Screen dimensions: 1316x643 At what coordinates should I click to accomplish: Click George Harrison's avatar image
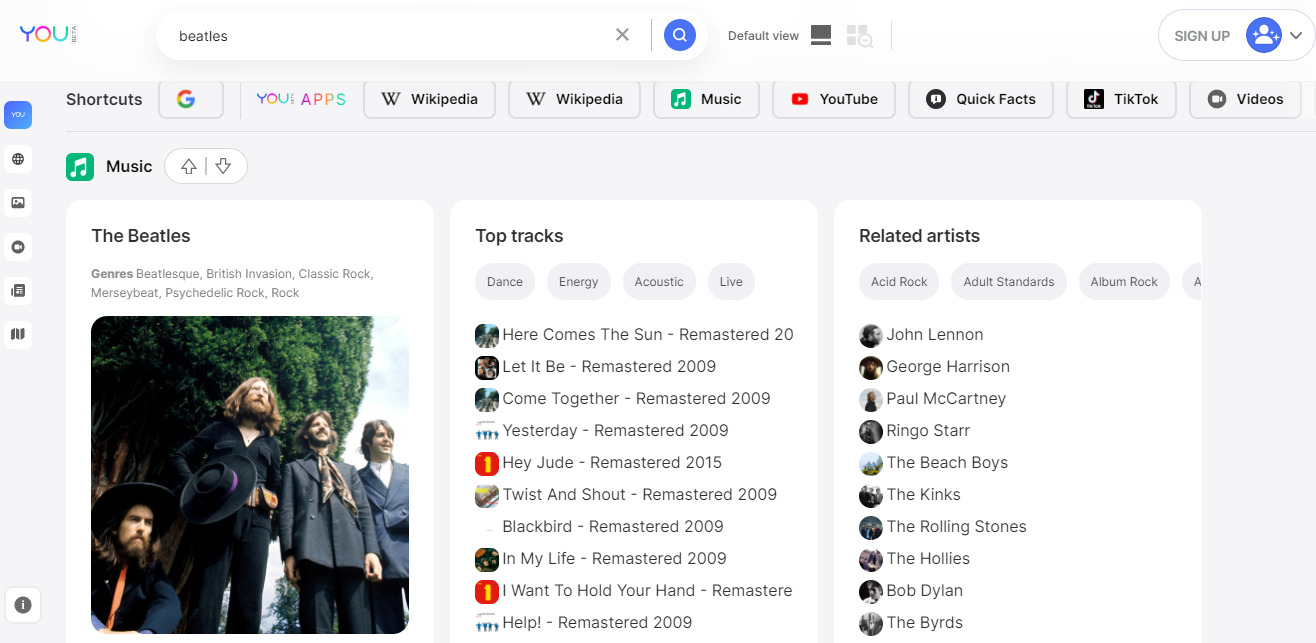pos(871,368)
